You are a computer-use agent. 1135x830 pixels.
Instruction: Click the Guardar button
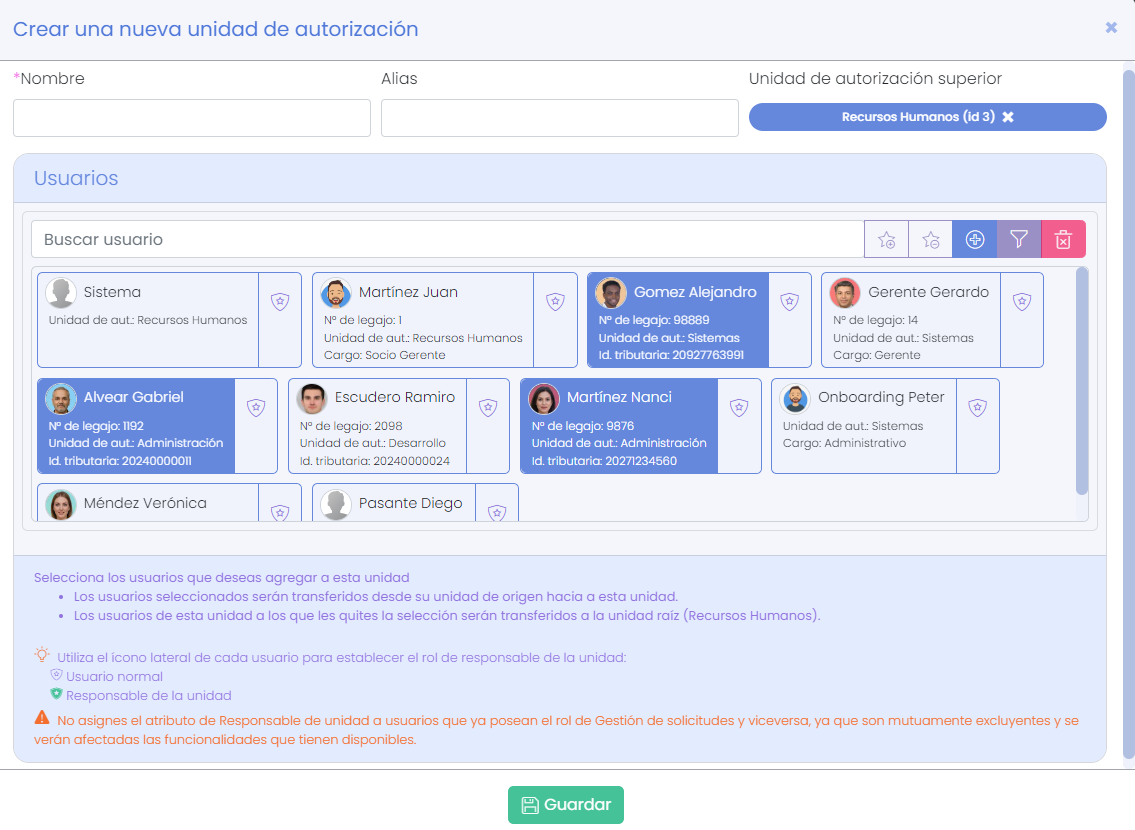(565, 805)
